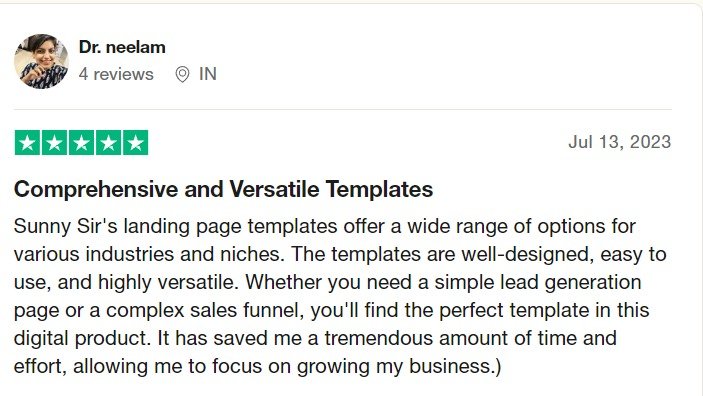Click the first green rating star

coord(27,143)
